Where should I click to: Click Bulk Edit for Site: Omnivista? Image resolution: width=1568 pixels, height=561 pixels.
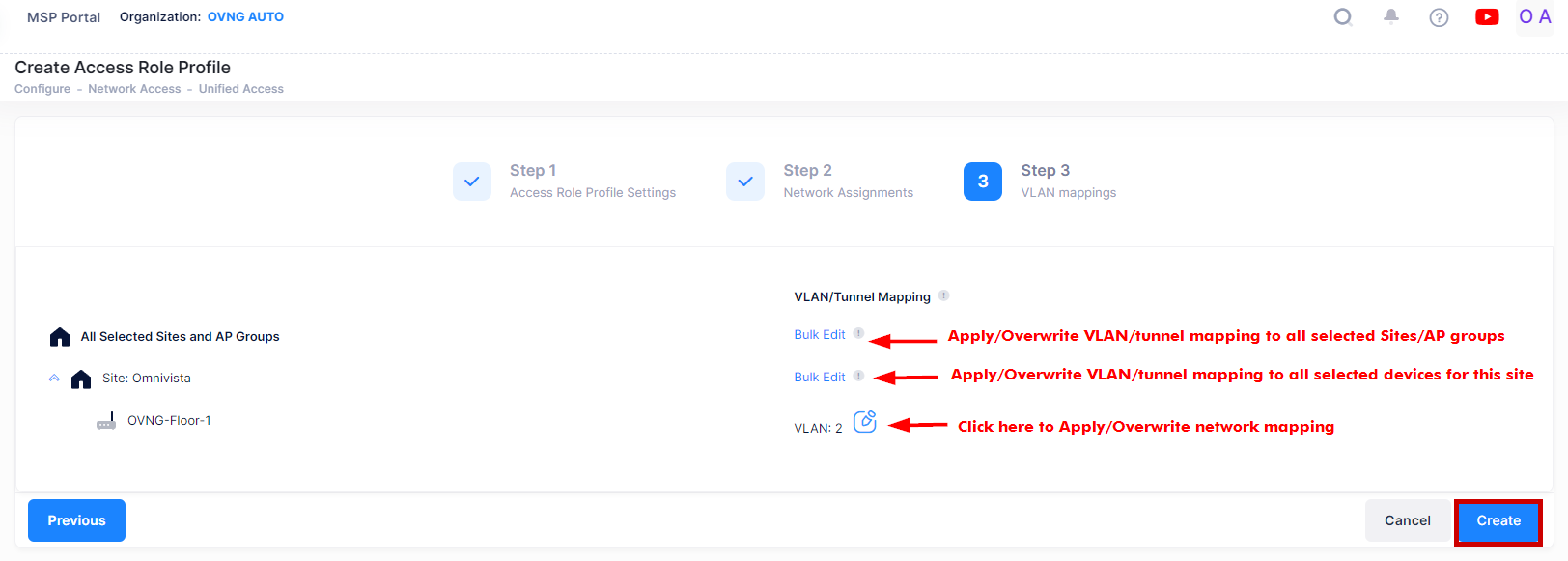point(819,378)
